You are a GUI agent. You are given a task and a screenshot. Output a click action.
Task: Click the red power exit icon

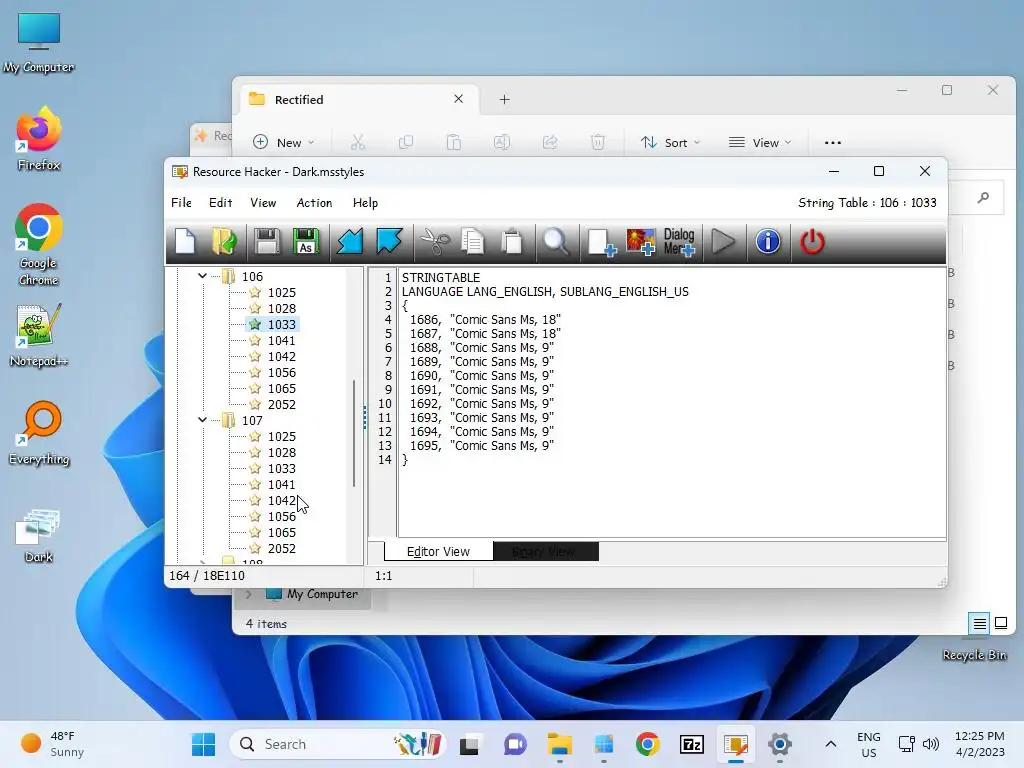coord(812,242)
